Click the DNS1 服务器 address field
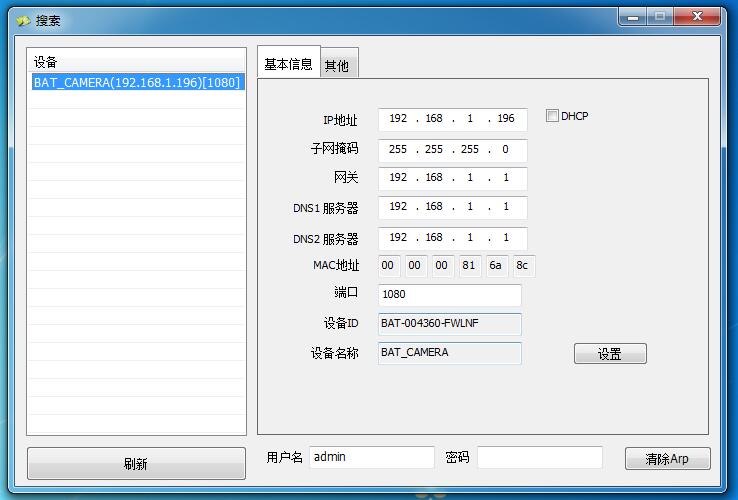738x500 pixels. 453,207
